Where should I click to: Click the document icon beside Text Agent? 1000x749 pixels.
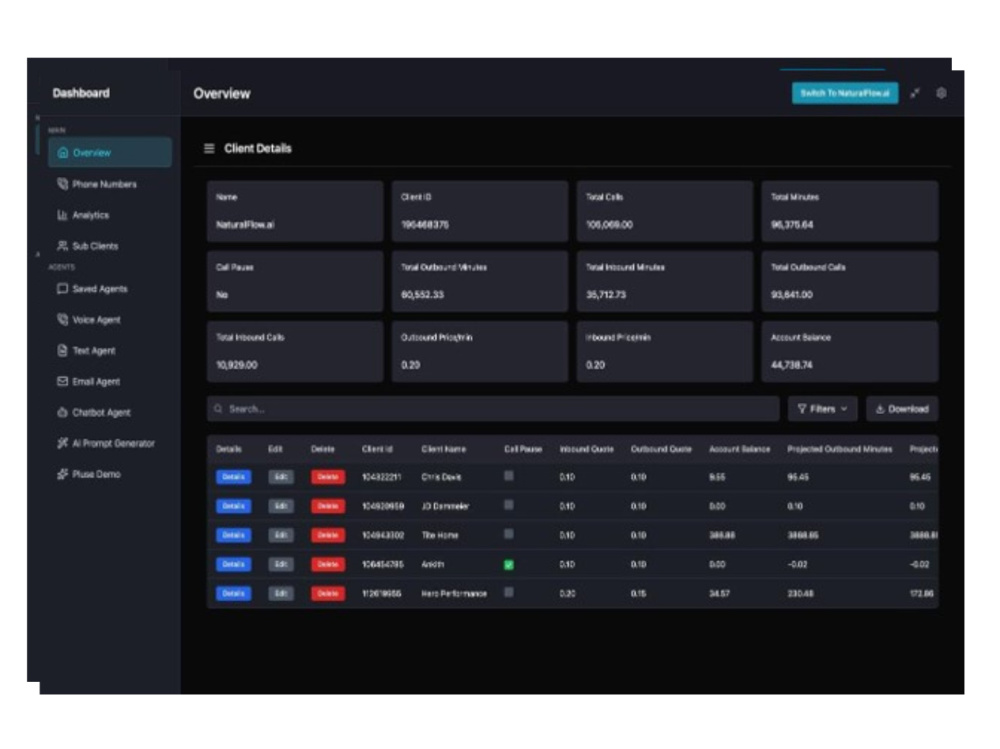click(62, 350)
